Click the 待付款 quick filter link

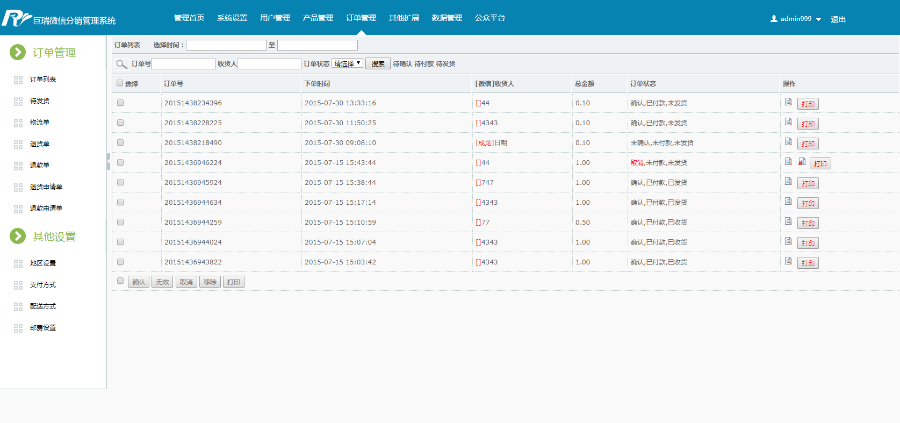(424, 64)
